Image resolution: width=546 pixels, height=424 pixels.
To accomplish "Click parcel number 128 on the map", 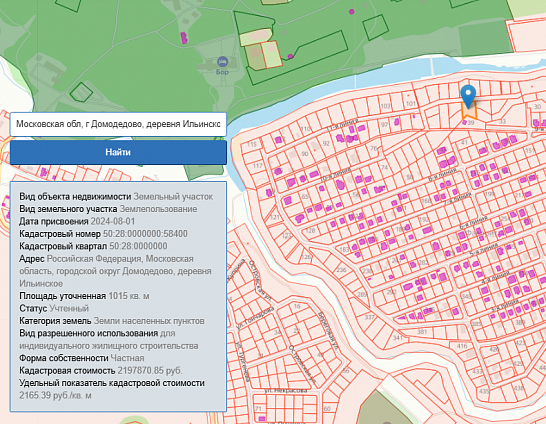I will [310, 230].
